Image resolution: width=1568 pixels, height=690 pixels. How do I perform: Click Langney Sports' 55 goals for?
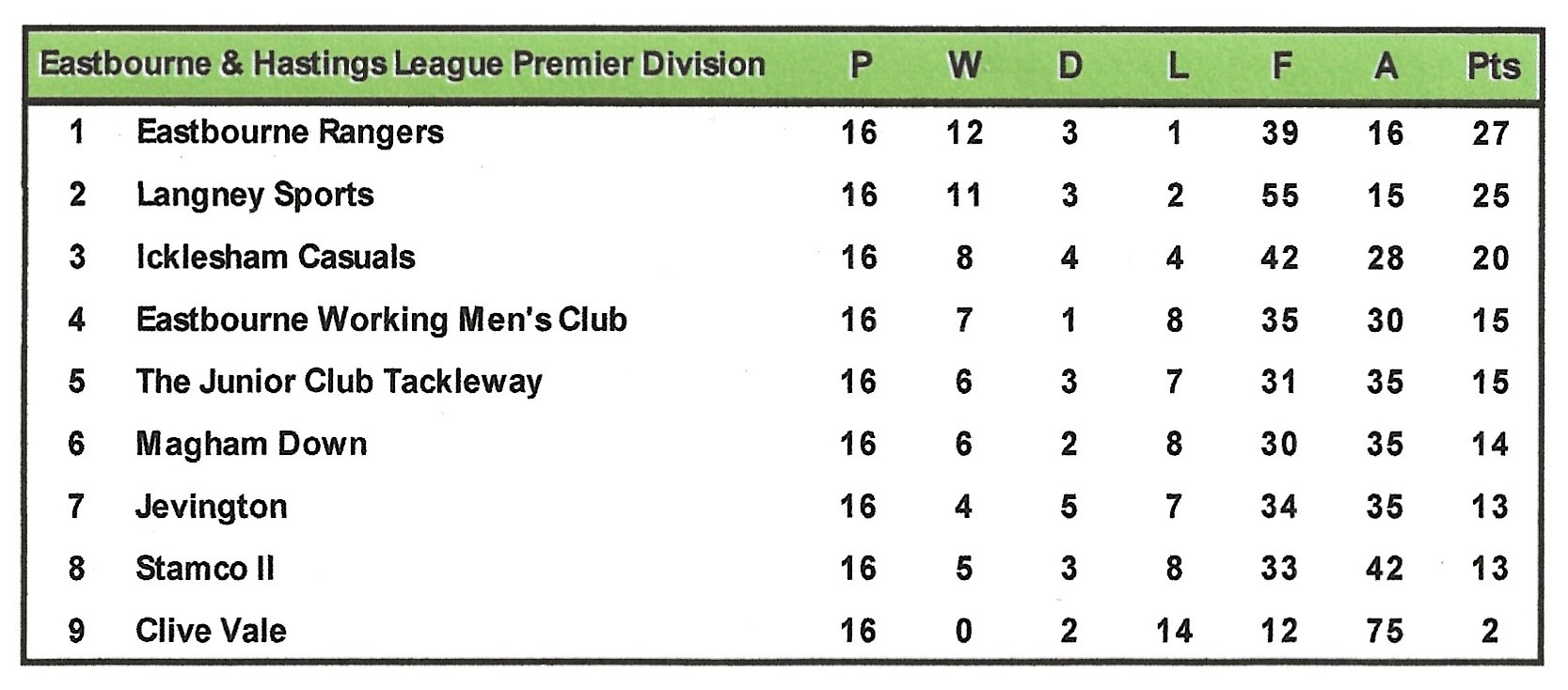(x=1280, y=196)
